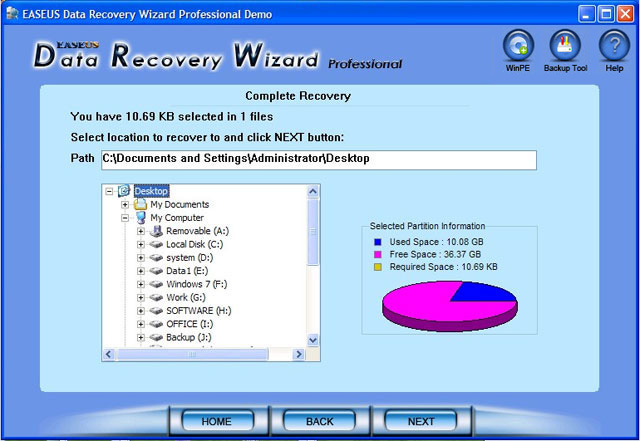This screenshot has width=640, height=441.
Task: Click 'Used Space : 10.08 GB' text
Action: point(436,242)
